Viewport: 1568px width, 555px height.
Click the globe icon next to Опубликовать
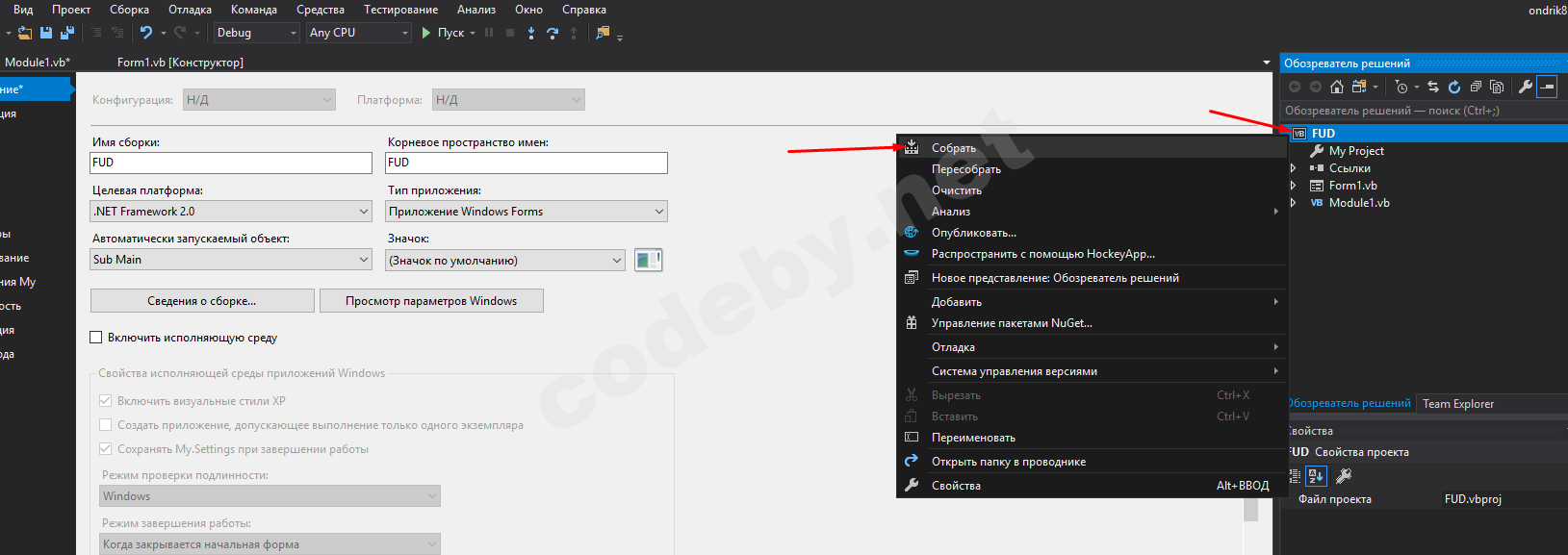(x=912, y=232)
